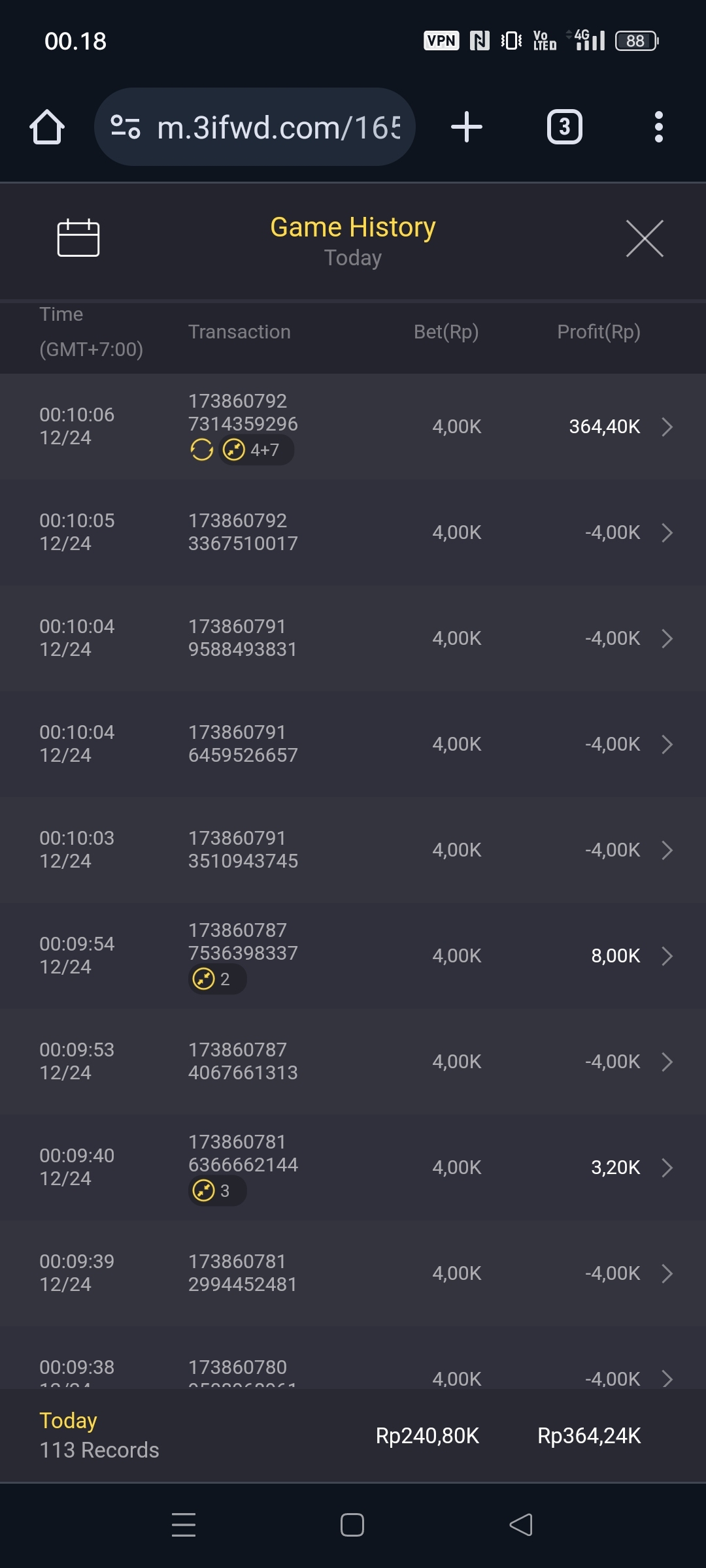Screen dimensions: 706x1568
Task: Open the tab switcher showing 3 tabs
Action: coord(564,127)
